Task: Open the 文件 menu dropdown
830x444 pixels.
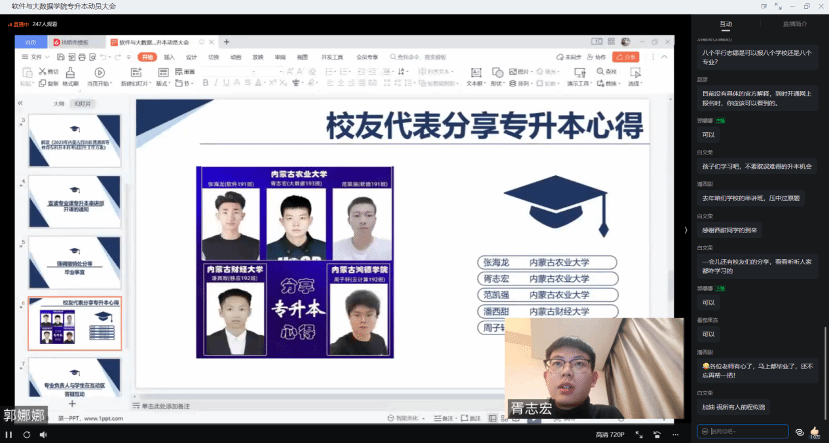Action: (38, 57)
